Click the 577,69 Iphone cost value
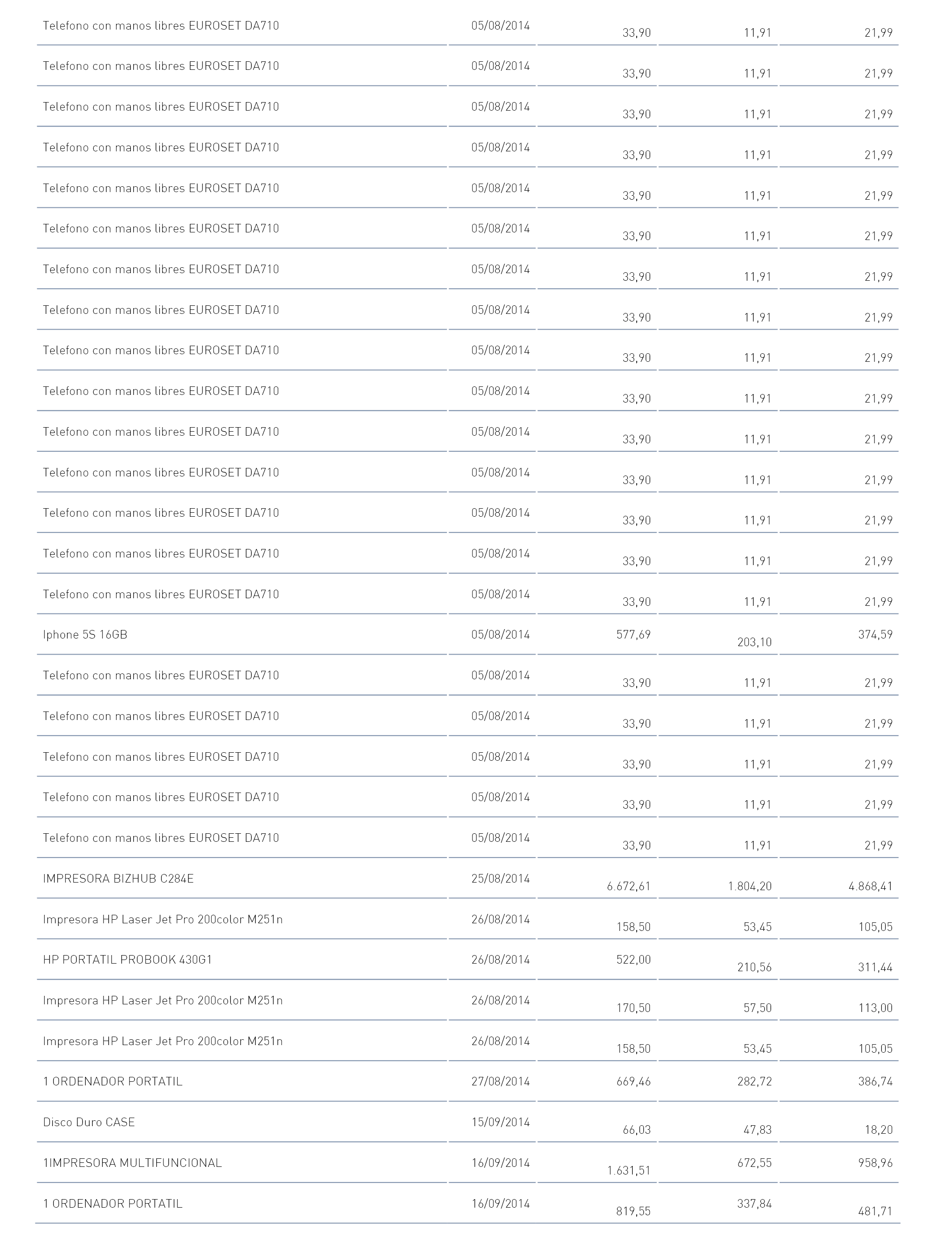952x1243 pixels. (x=634, y=634)
